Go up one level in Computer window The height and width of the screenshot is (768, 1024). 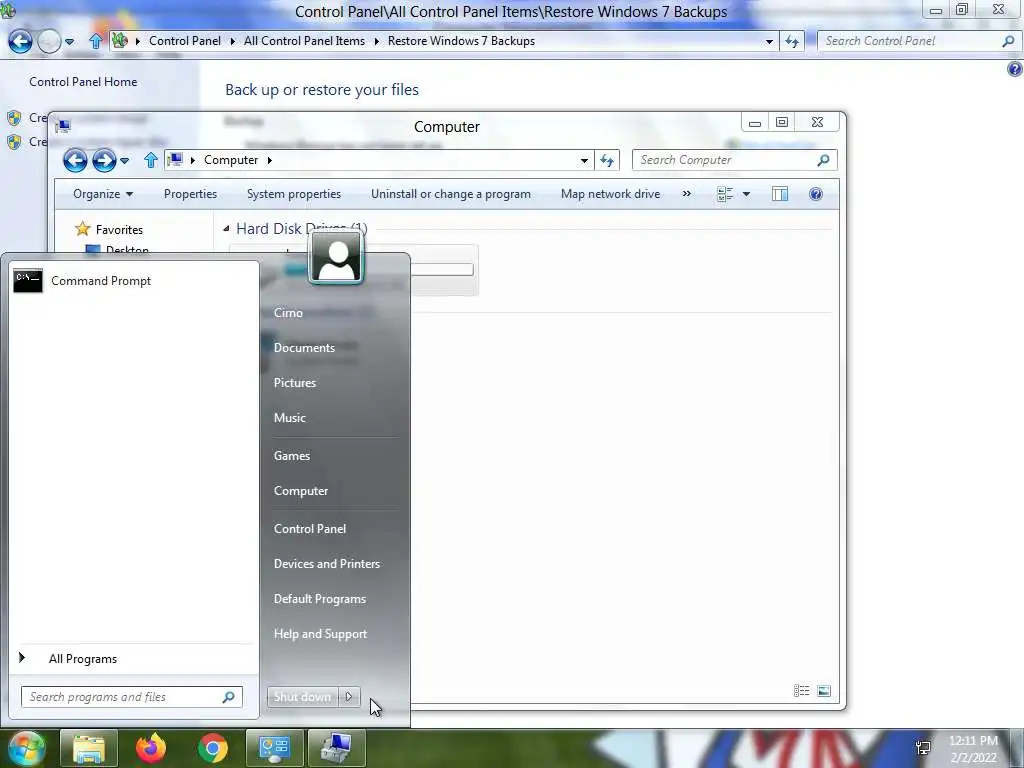click(x=151, y=160)
